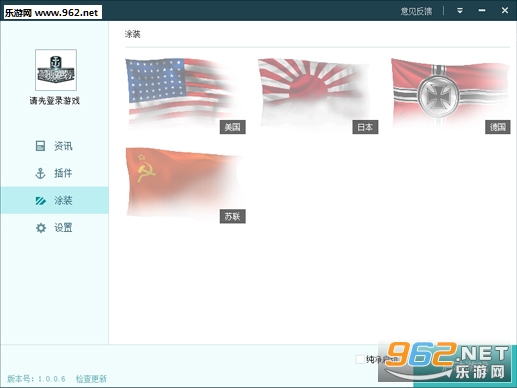Screen dimensions: 517x388
Task: Click the 苏联 label button
Action: pyautogui.click(x=233, y=216)
